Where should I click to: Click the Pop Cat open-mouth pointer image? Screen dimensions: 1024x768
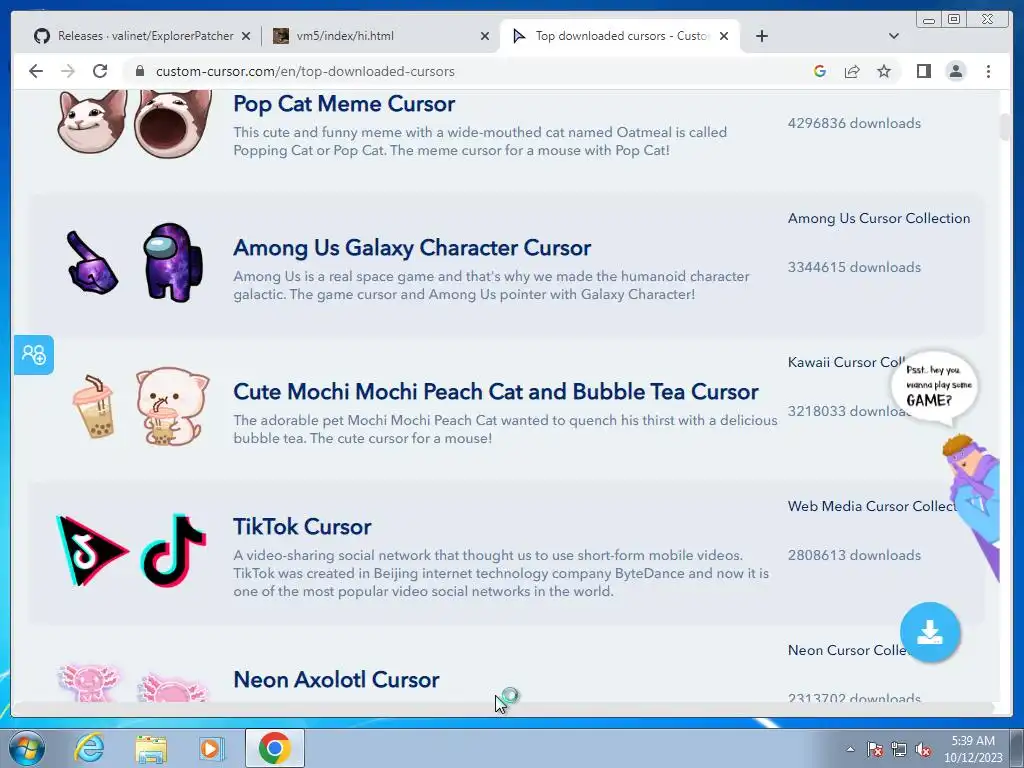pyautogui.click(x=173, y=124)
